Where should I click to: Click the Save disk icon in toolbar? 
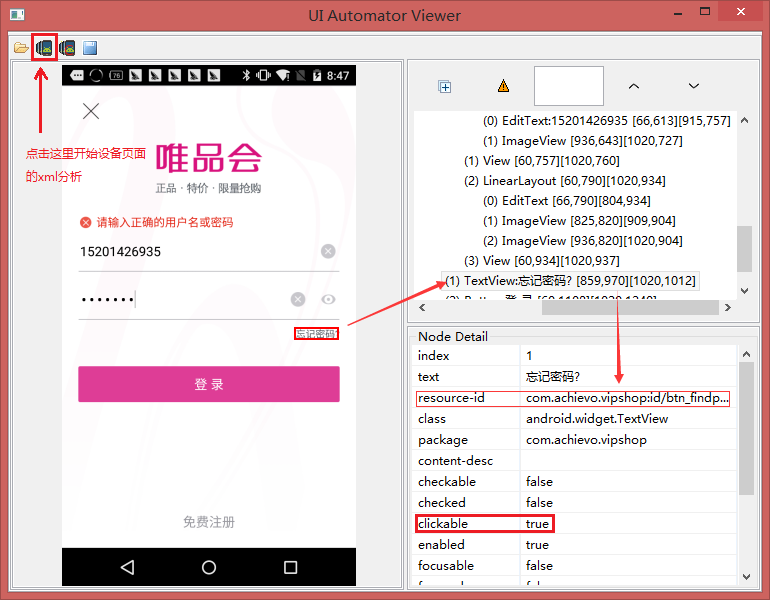(x=90, y=47)
